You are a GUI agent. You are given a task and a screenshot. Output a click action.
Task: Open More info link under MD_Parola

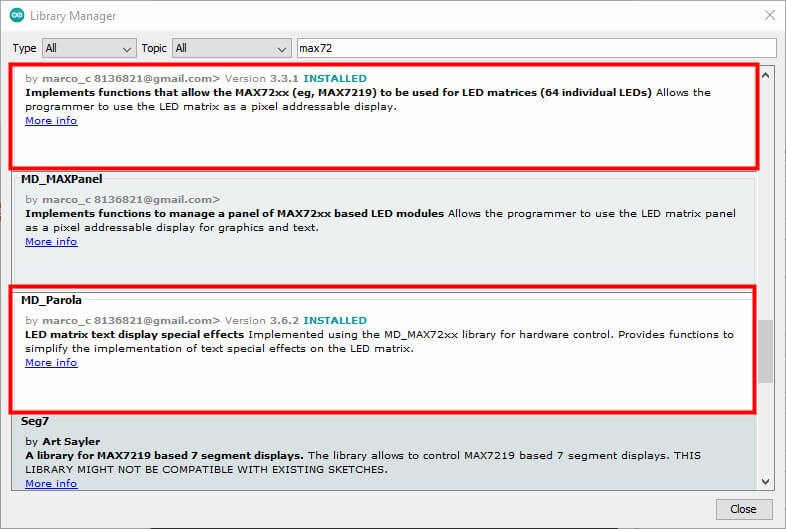pos(51,363)
